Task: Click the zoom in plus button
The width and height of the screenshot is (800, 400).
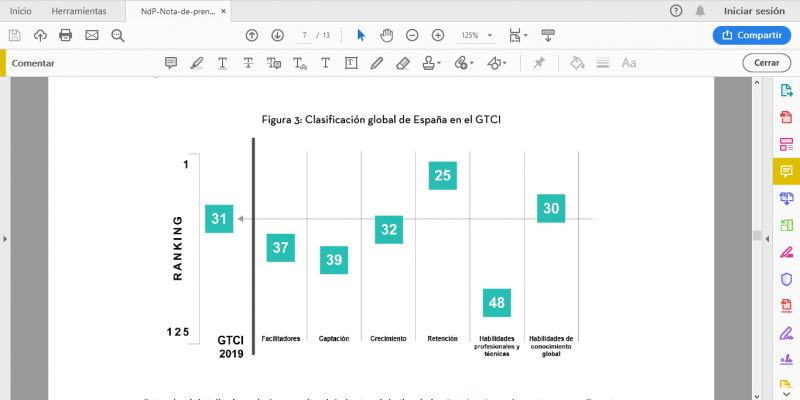Action: click(437, 35)
